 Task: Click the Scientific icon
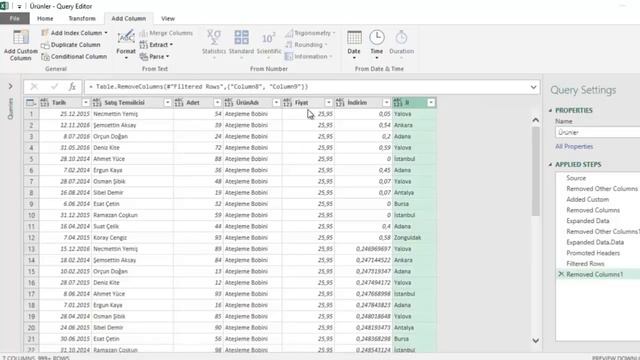[x=269, y=38]
